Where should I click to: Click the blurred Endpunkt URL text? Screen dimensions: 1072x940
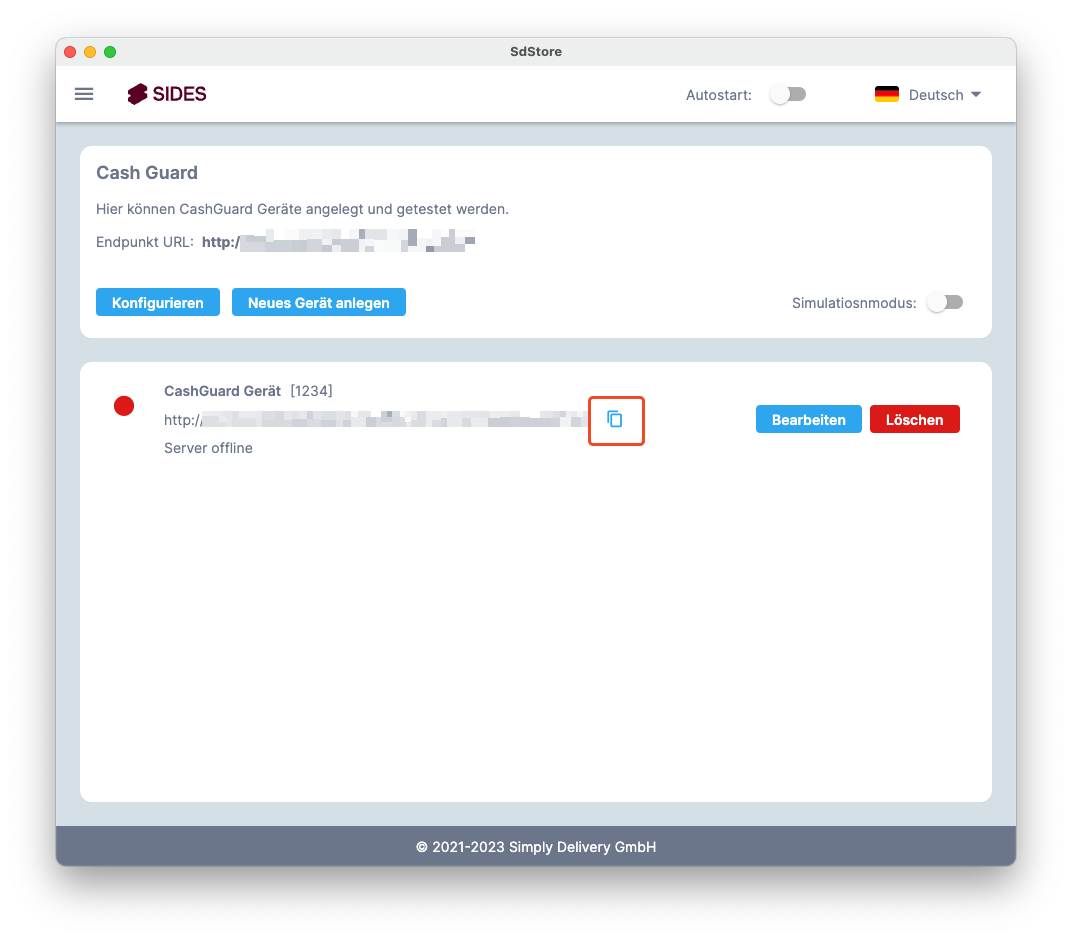[338, 242]
